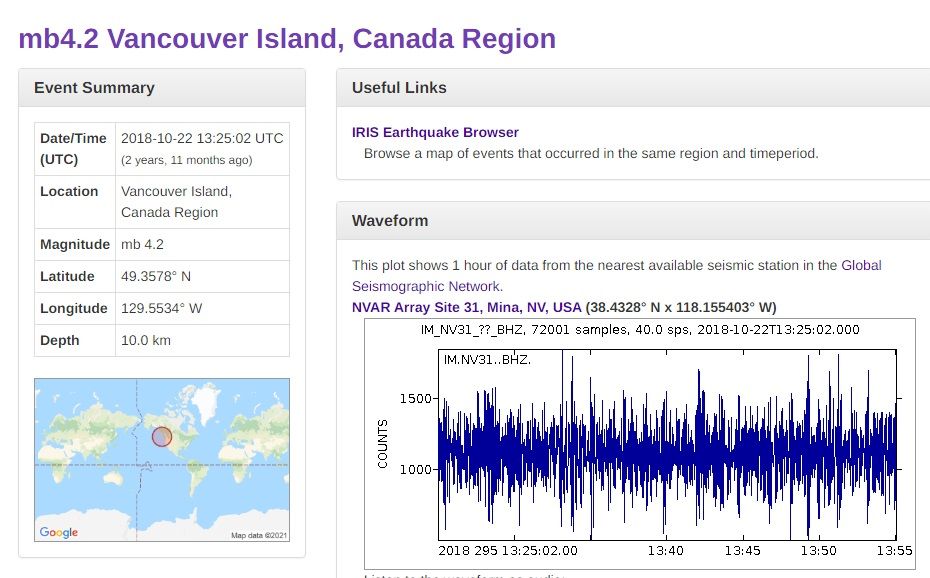Screen dimensions: 930x578
Task: Select the longitude value 129.5534° W
Action: tap(161, 308)
